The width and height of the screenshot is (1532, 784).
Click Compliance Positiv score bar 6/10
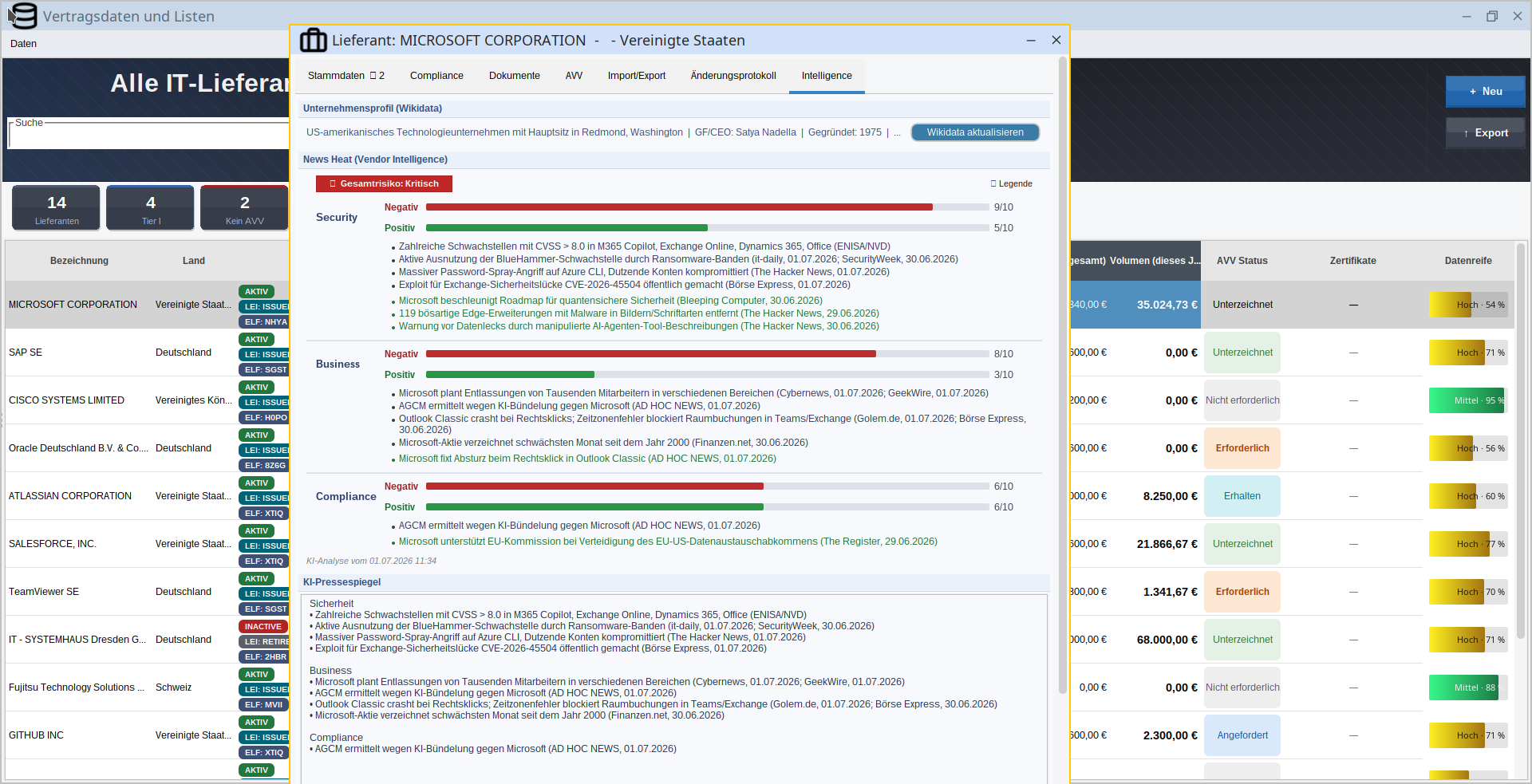(707, 507)
